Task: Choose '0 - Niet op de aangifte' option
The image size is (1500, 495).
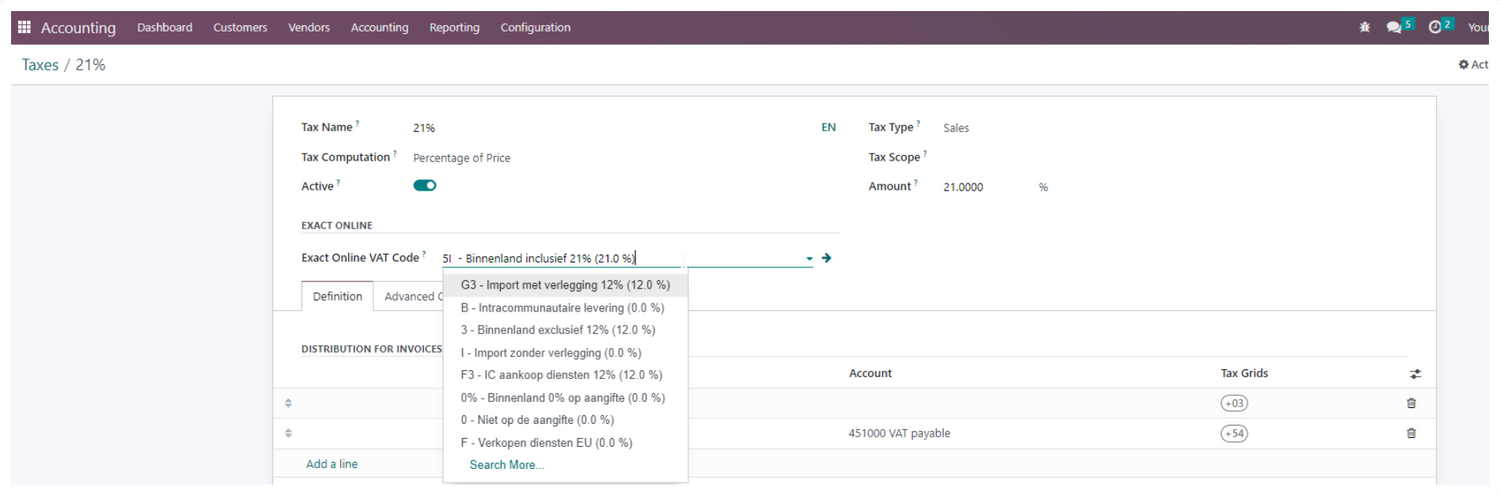Action: [537, 420]
